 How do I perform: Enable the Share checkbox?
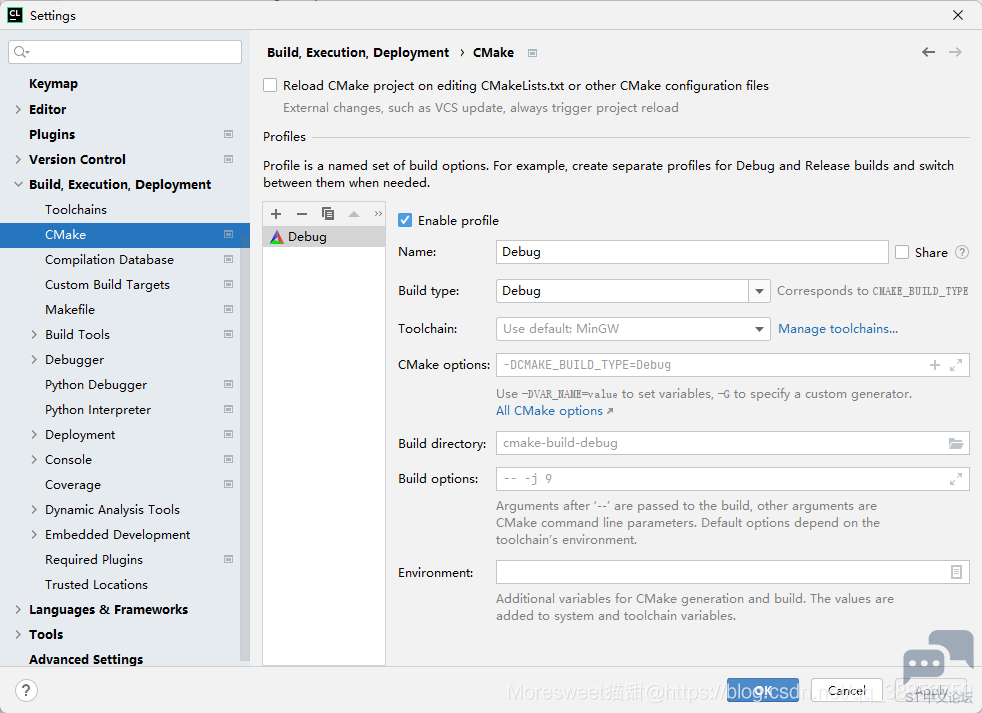[x=902, y=252]
